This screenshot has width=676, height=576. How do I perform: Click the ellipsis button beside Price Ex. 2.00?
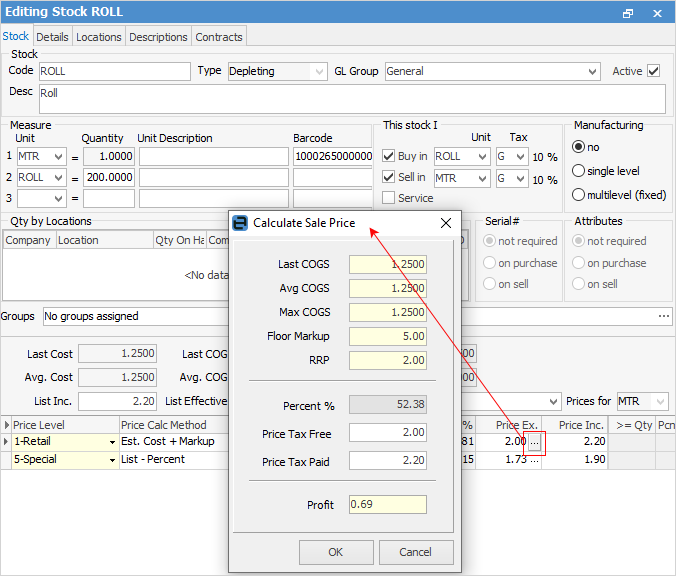click(535, 441)
